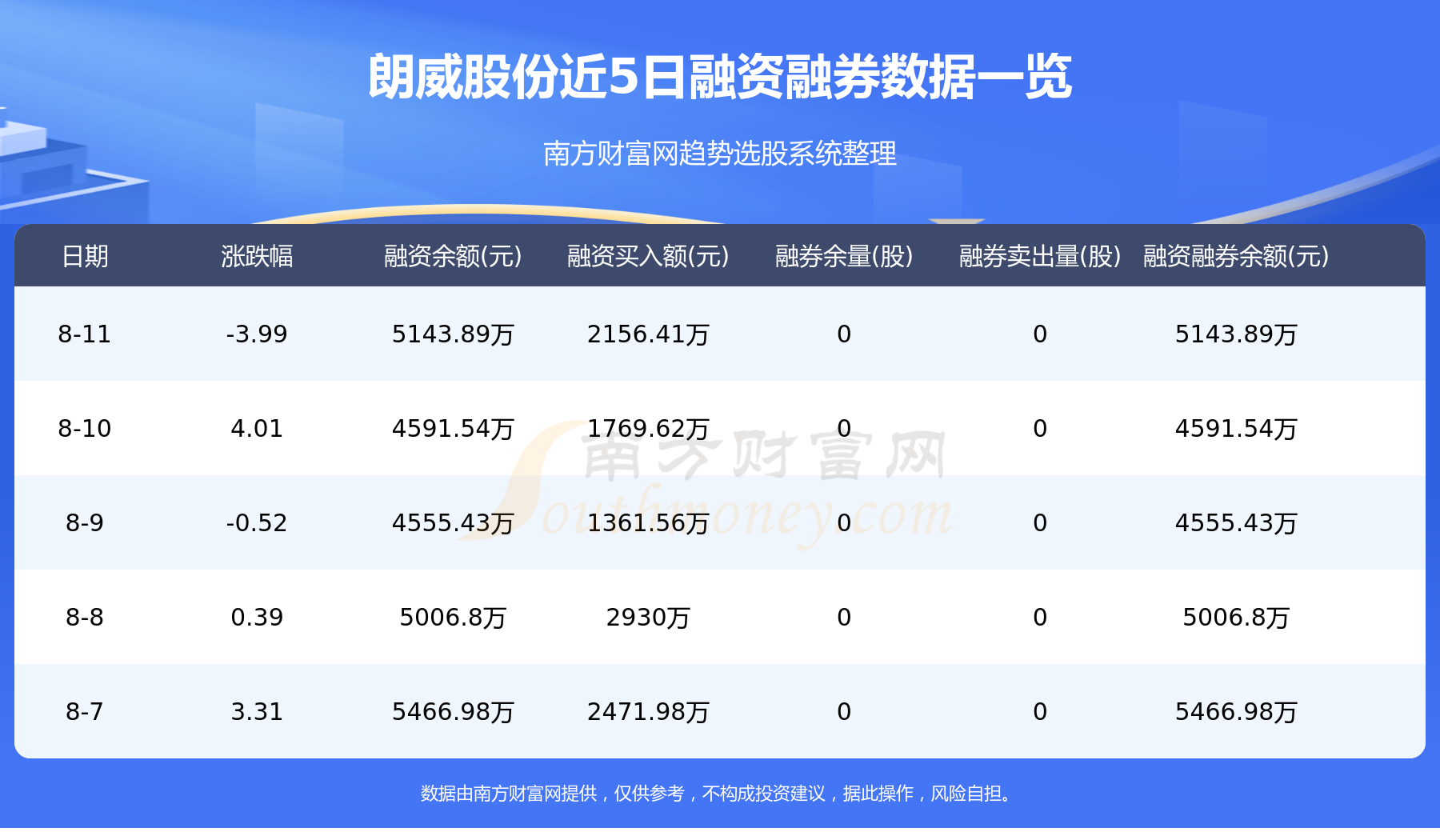The height and width of the screenshot is (840, 1440).
Task: Click the date cell 8-7
Action: (85, 711)
